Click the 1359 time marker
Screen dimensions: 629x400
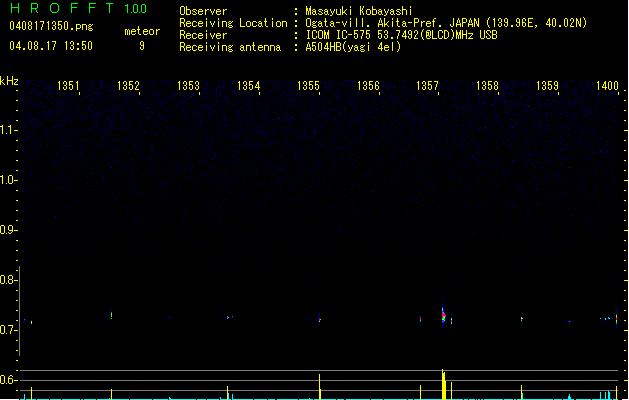point(547,85)
